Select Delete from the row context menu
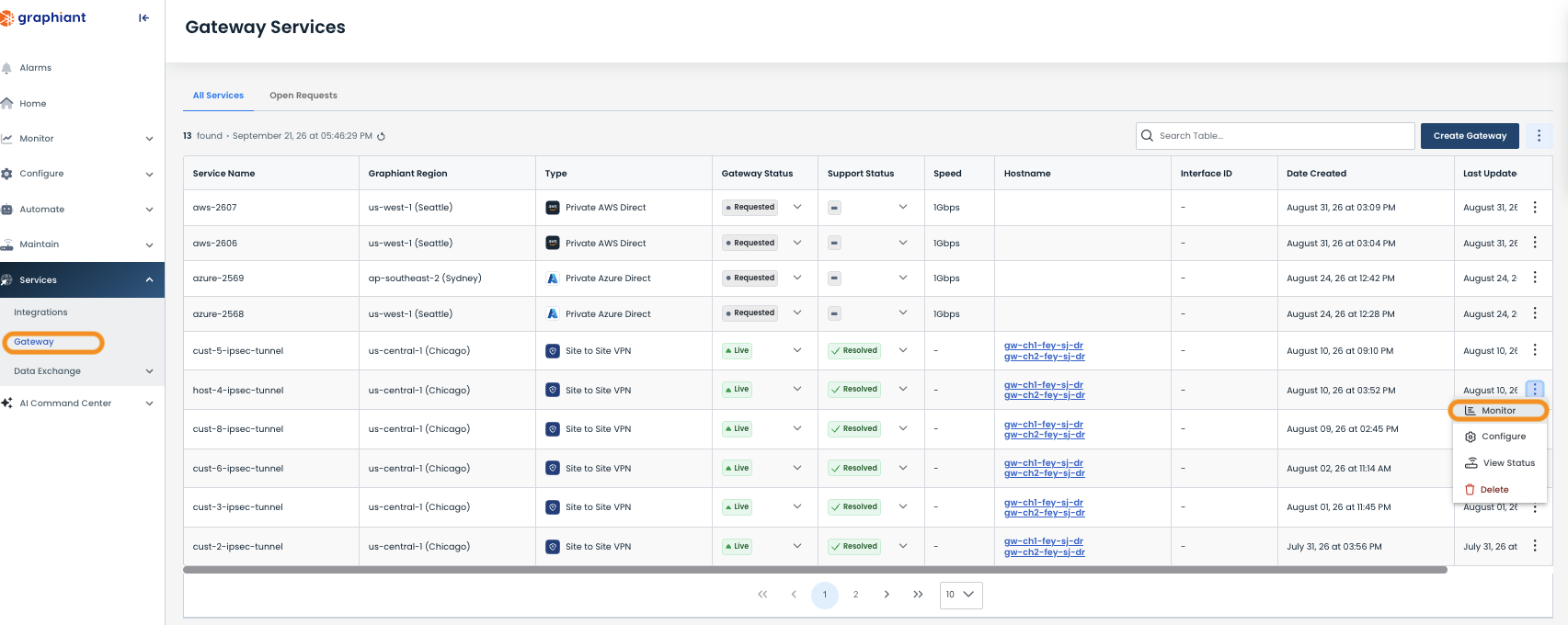The height and width of the screenshot is (625, 1568). pos(1499,490)
